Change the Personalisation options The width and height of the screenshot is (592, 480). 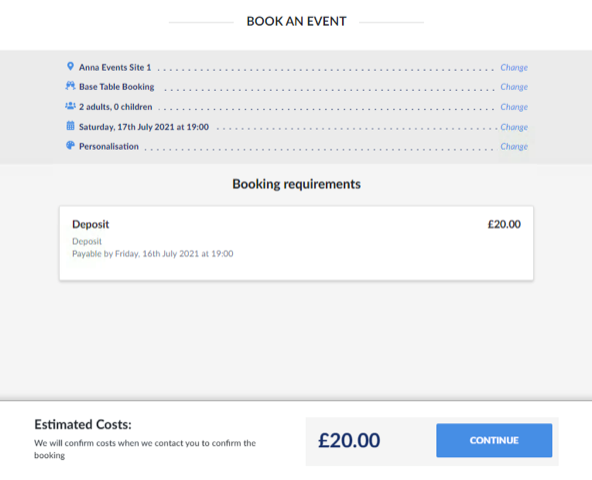(514, 146)
